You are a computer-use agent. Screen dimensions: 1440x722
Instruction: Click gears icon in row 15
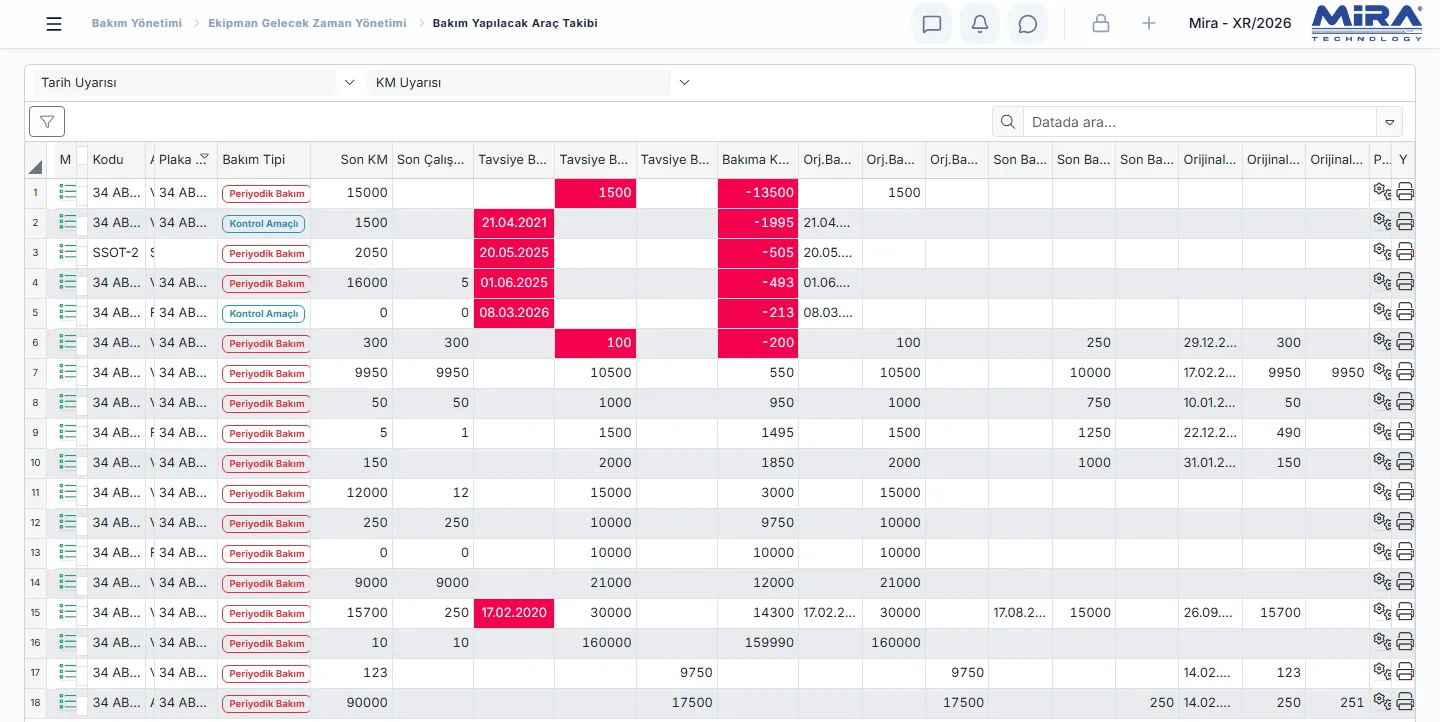1381,612
